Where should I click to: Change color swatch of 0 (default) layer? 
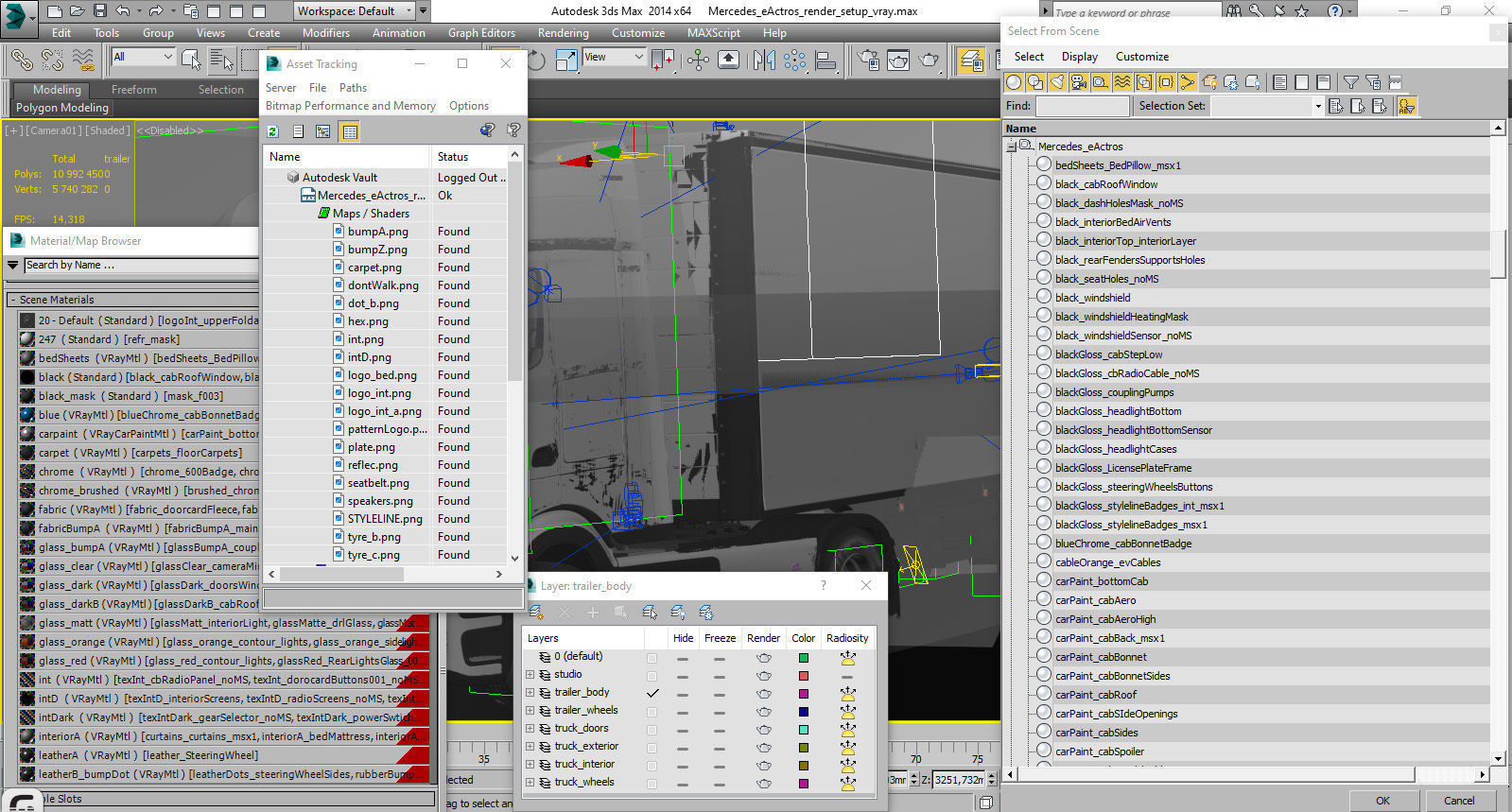pos(804,657)
